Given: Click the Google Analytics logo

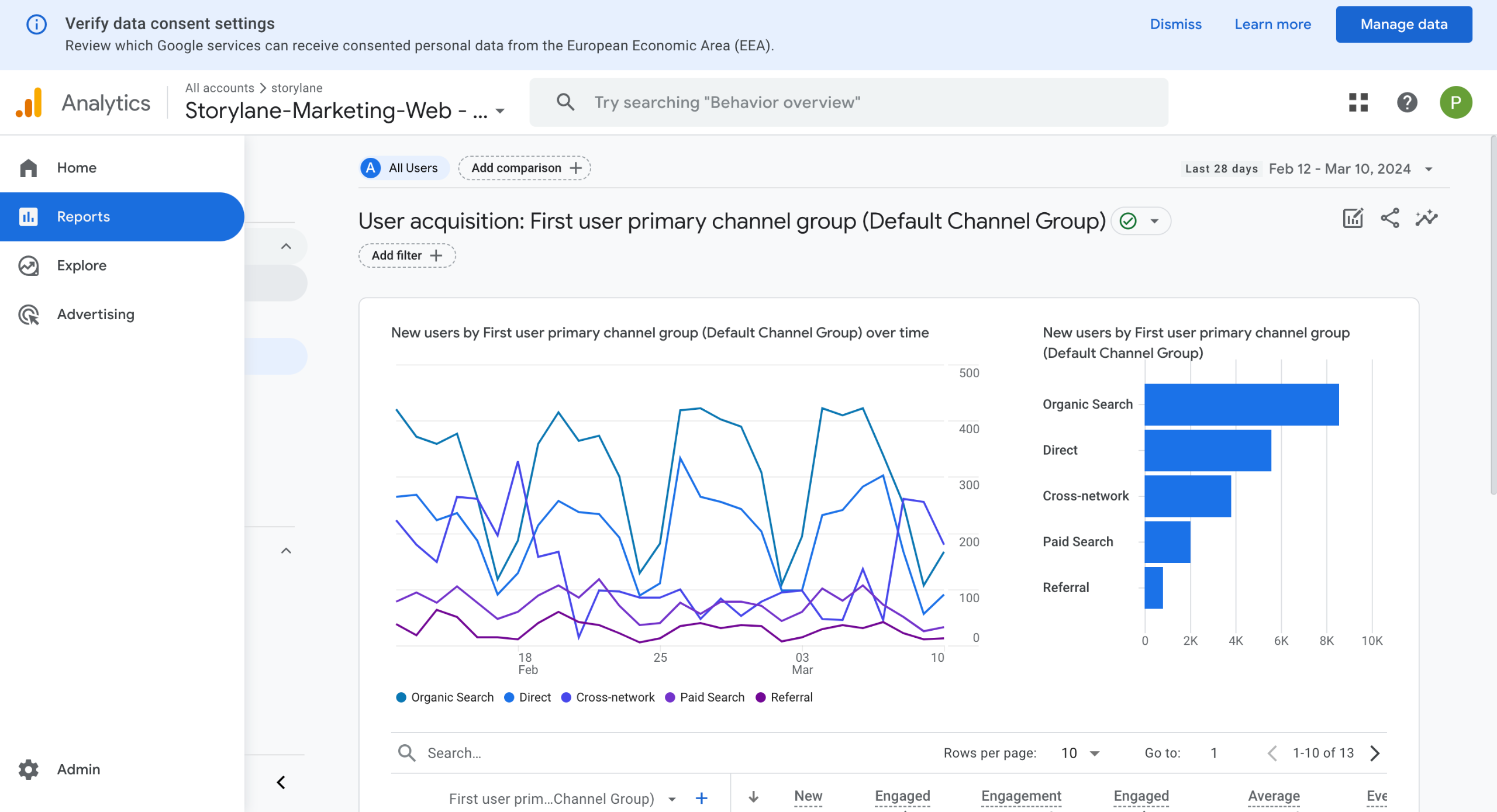Looking at the screenshot, I should click(x=29, y=102).
